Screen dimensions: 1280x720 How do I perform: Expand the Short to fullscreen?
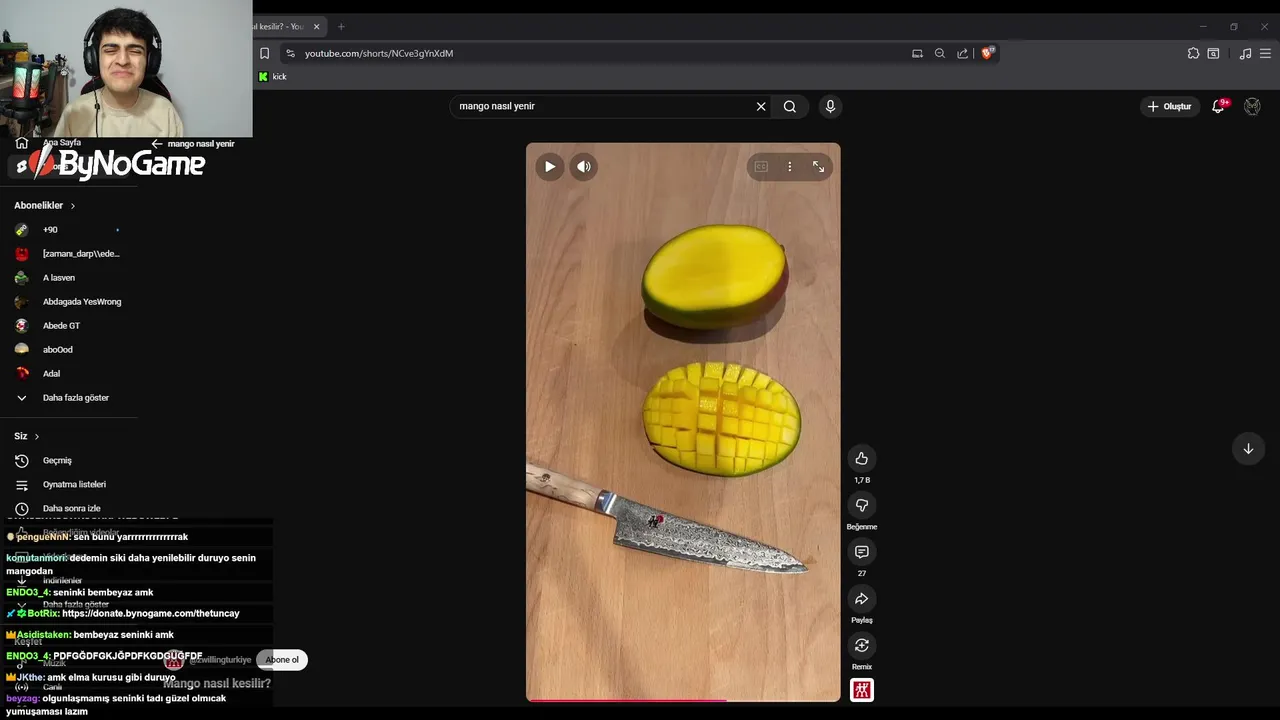point(818,167)
